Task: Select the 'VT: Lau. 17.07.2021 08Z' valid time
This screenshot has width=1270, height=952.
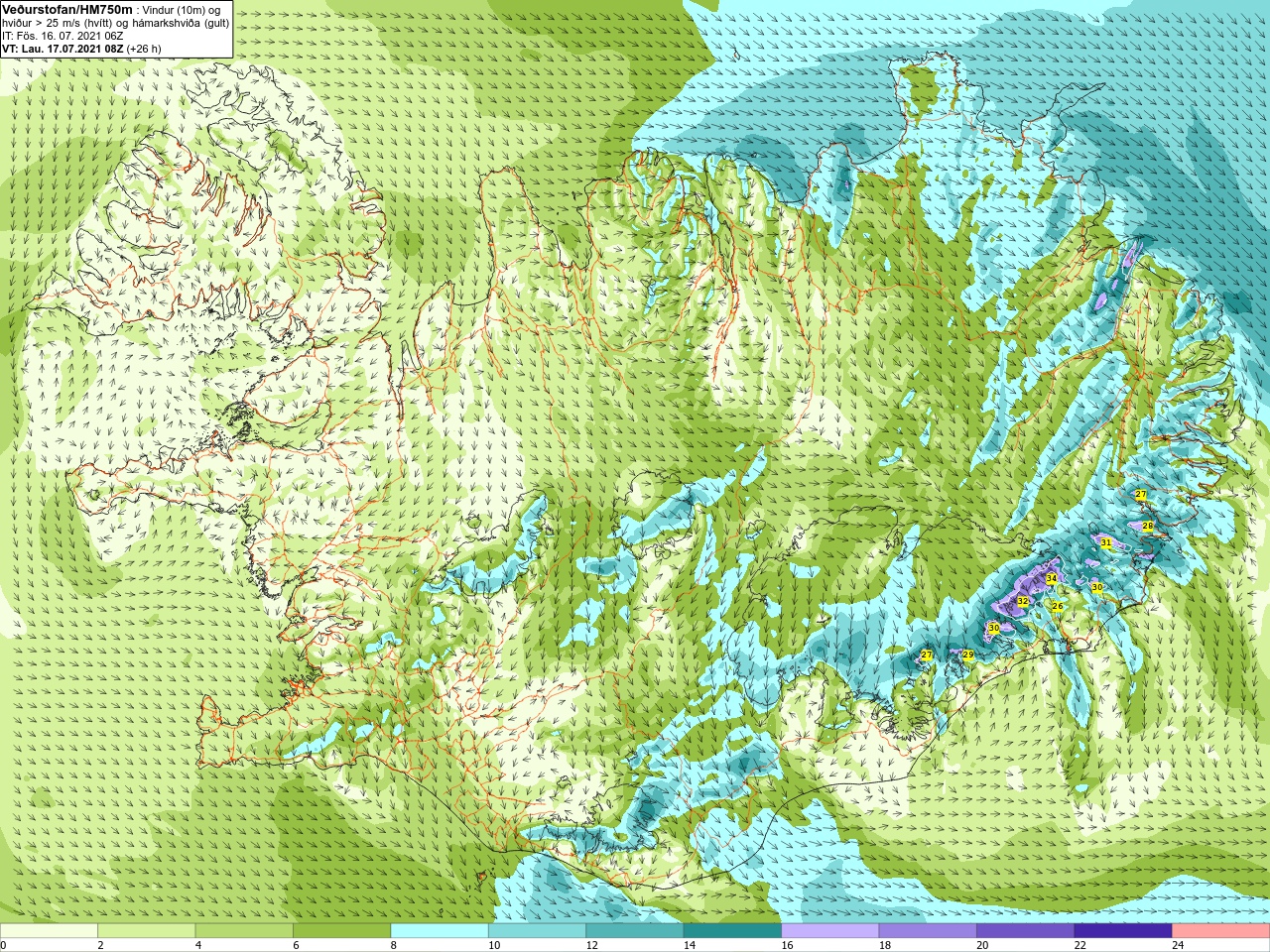Action: pos(63,49)
